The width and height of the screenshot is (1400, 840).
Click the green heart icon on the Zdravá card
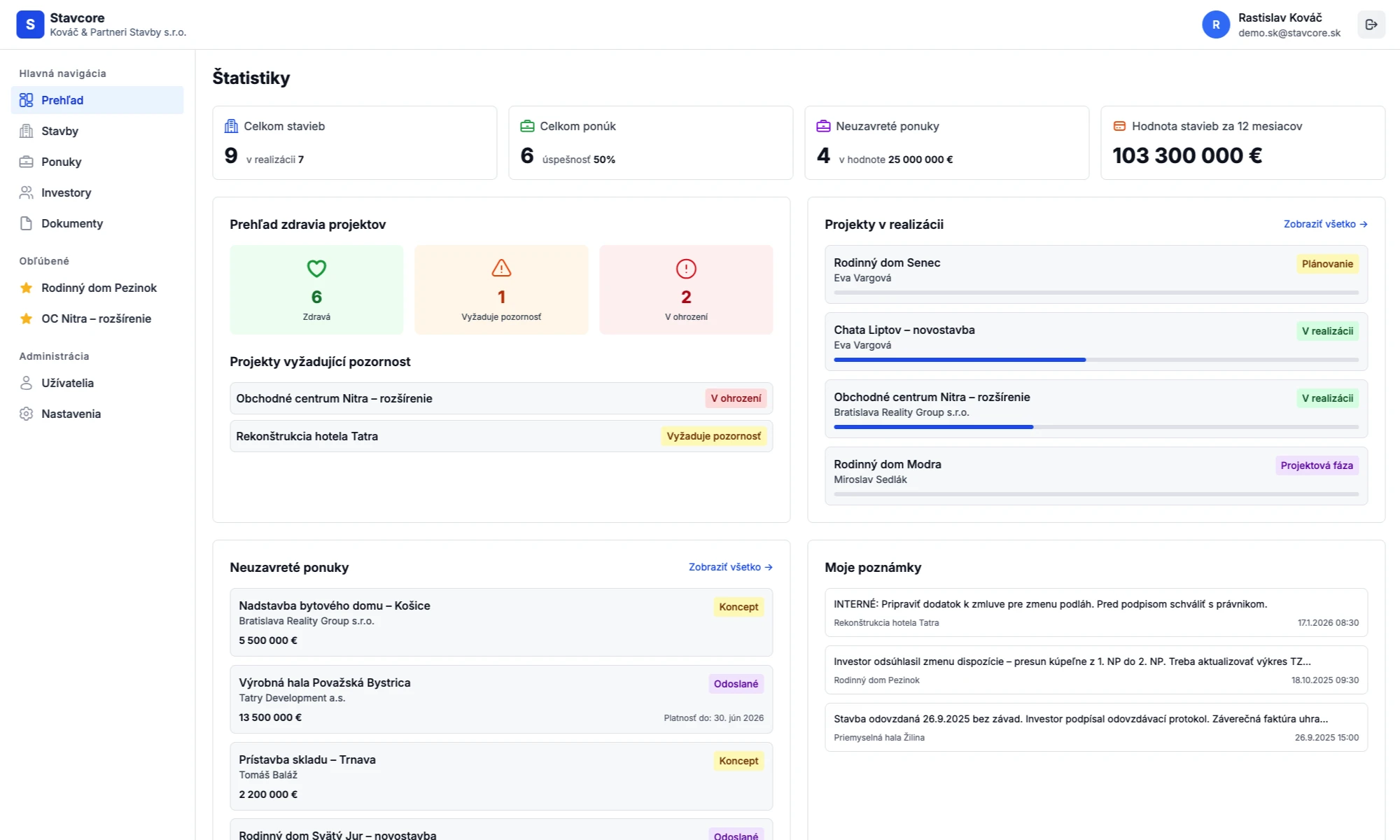[x=316, y=268]
